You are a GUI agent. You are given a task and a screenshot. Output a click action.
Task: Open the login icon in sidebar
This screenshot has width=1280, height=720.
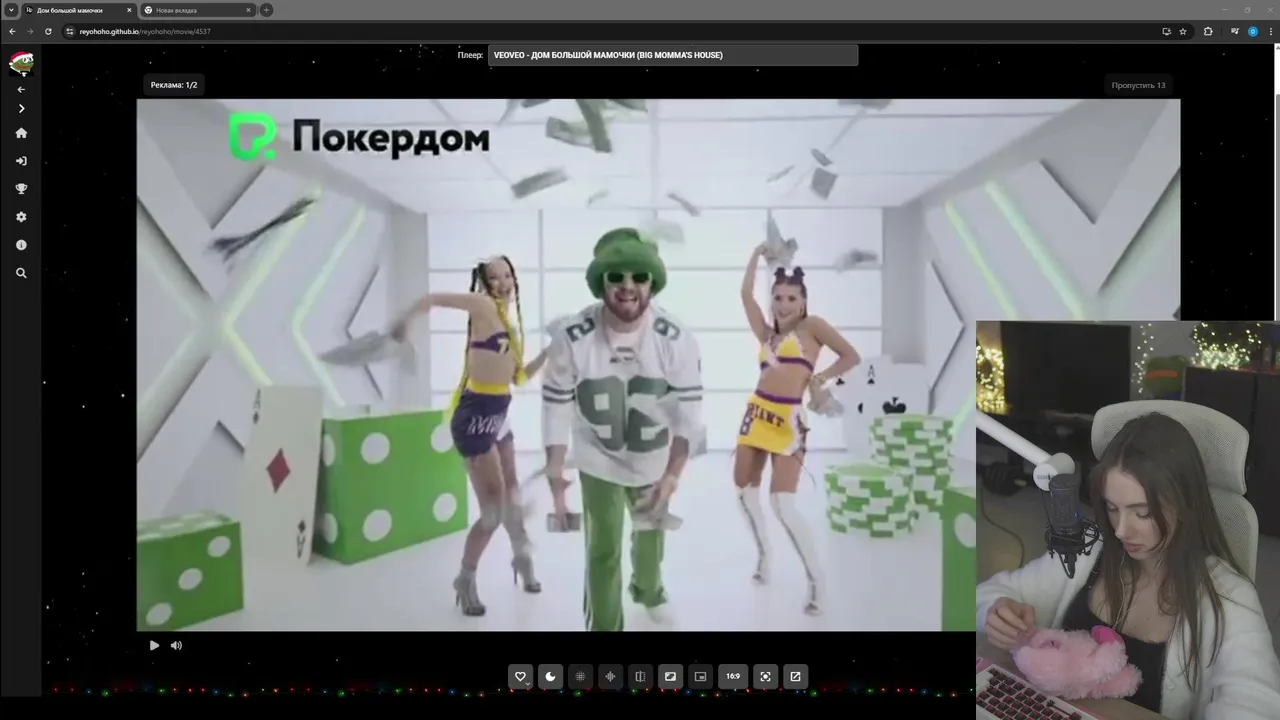click(x=21, y=161)
